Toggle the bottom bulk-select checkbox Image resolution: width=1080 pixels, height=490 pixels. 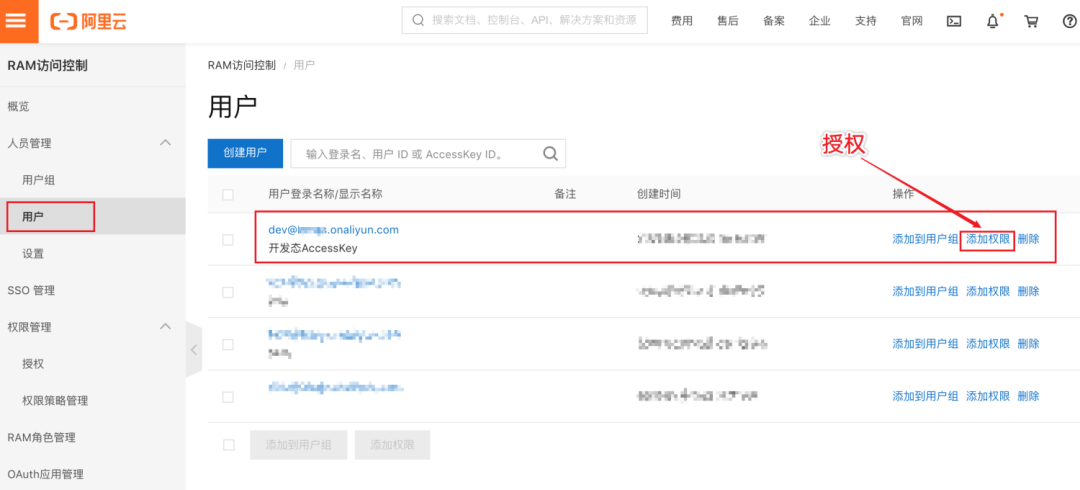pos(228,445)
